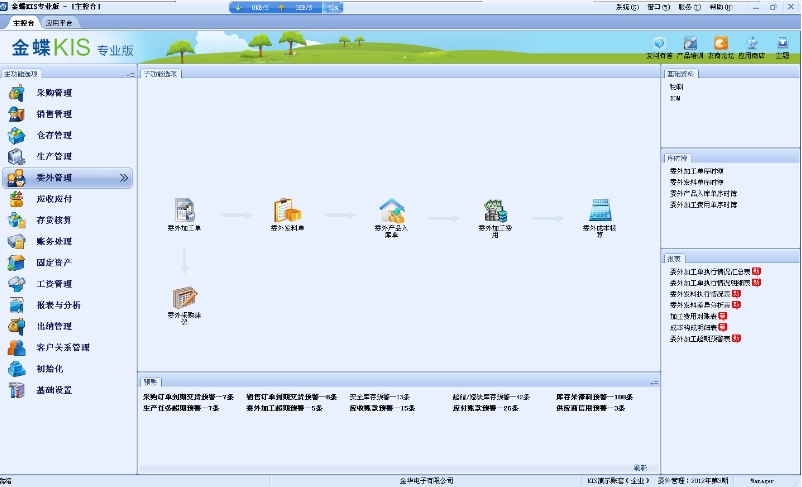Select the 报表 panel tab
Screen dimensions: 802x487
[x=674, y=258]
